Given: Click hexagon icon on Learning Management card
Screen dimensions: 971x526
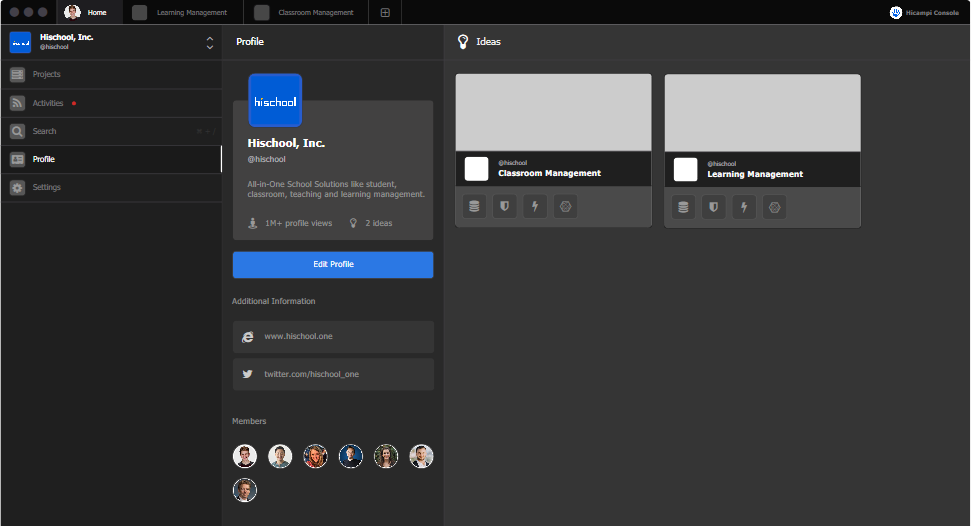Looking at the screenshot, I should (773, 207).
